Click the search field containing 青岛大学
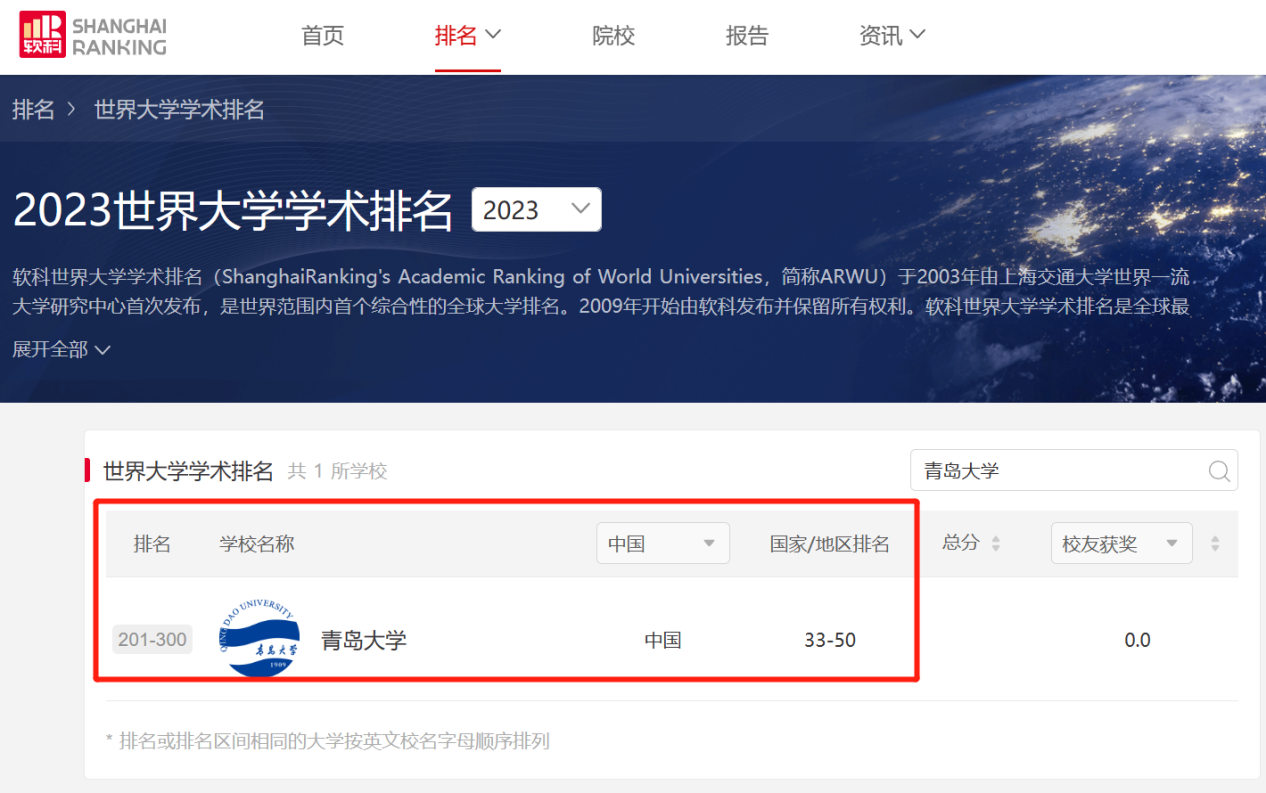This screenshot has width=1266, height=793. [x=1074, y=471]
